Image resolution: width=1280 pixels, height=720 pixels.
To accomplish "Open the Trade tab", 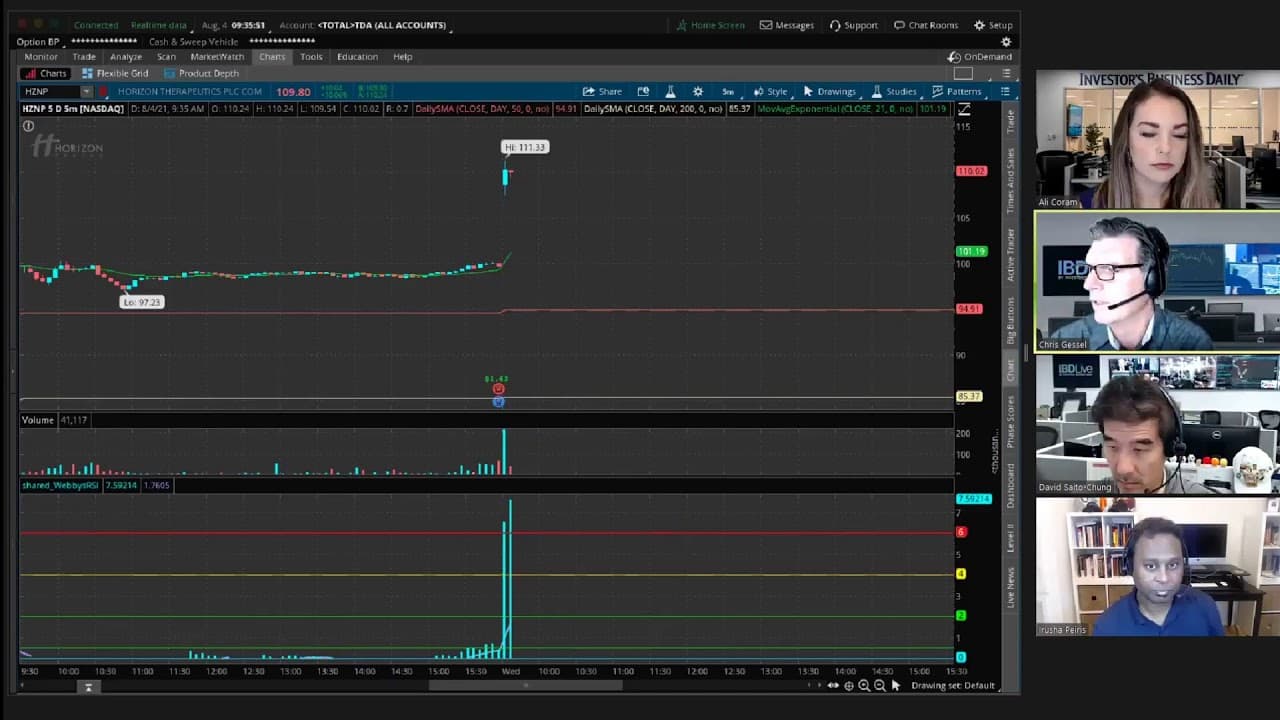I will [84, 57].
